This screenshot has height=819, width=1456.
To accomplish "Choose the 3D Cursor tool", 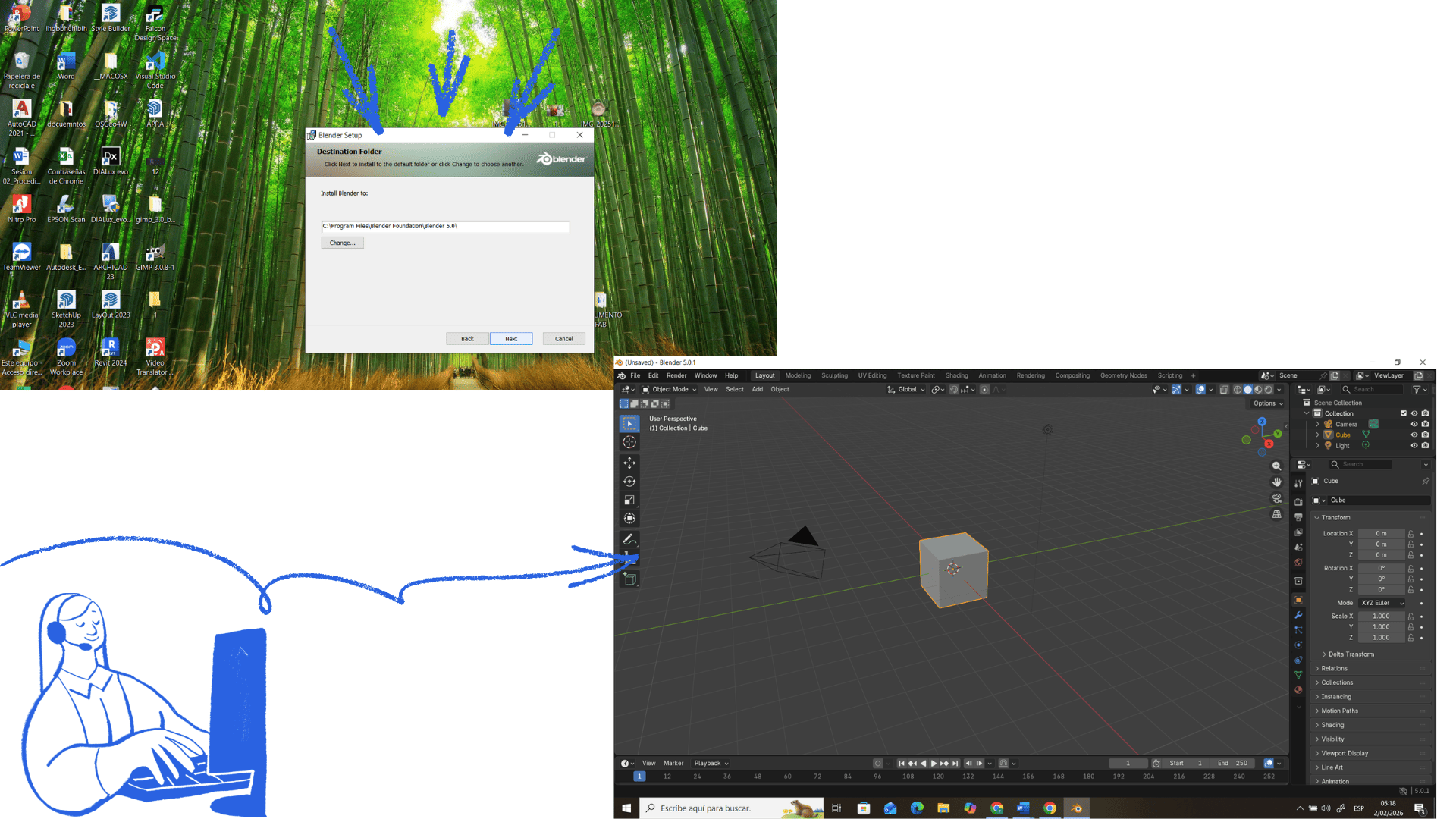I will pyautogui.click(x=629, y=442).
